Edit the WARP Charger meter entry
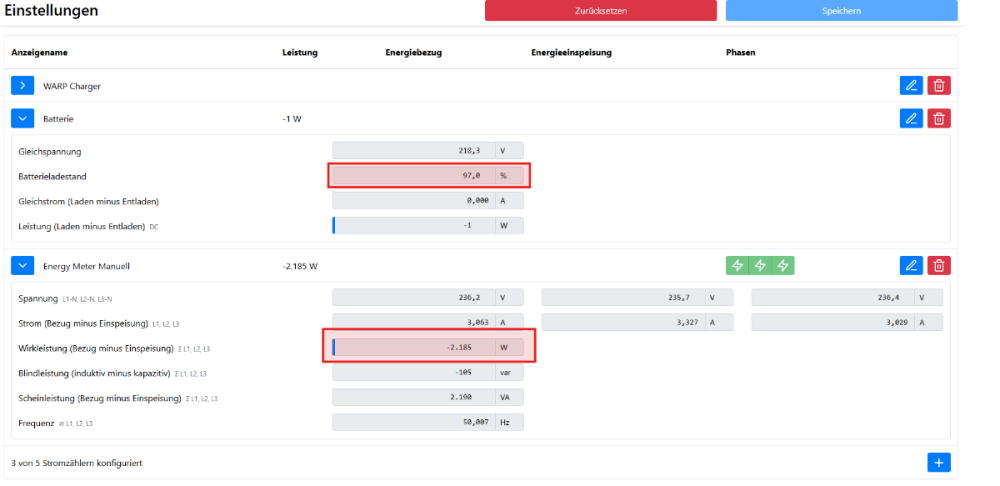The height and width of the screenshot is (486, 1000). pyautogui.click(x=911, y=86)
